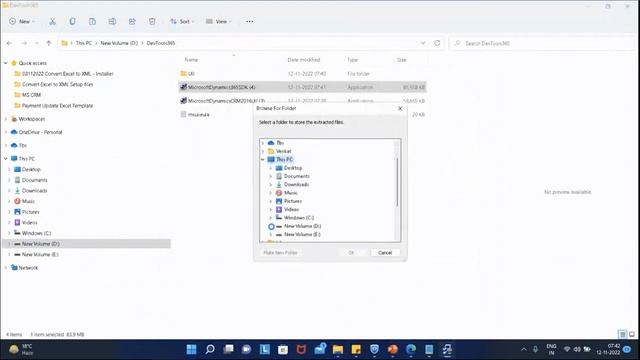The width and height of the screenshot is (640, 360).
Task: Click the Copy icon in the toolbar
Action: (72, 21)
